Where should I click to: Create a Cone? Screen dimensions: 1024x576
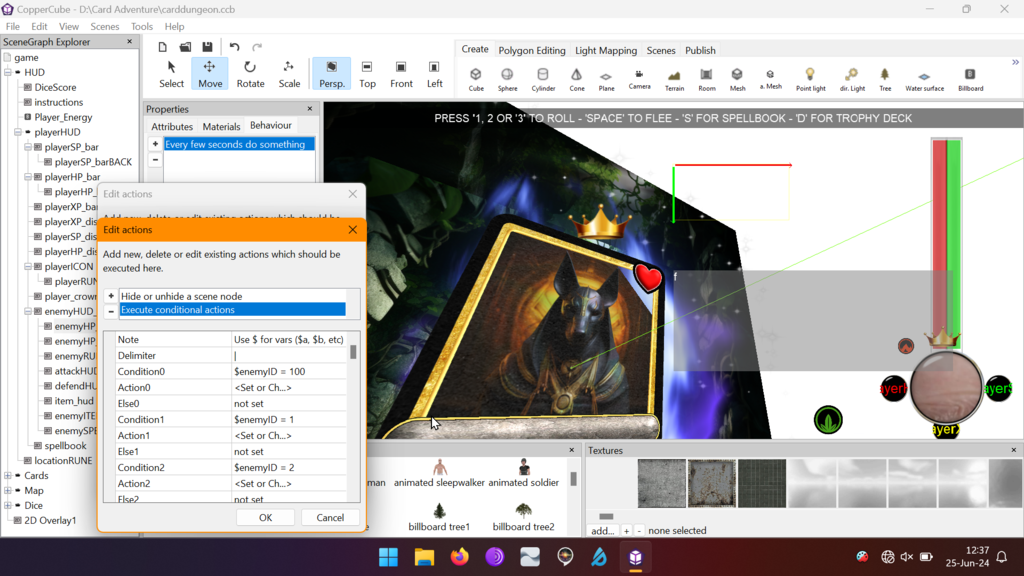(x=577, y=79)
